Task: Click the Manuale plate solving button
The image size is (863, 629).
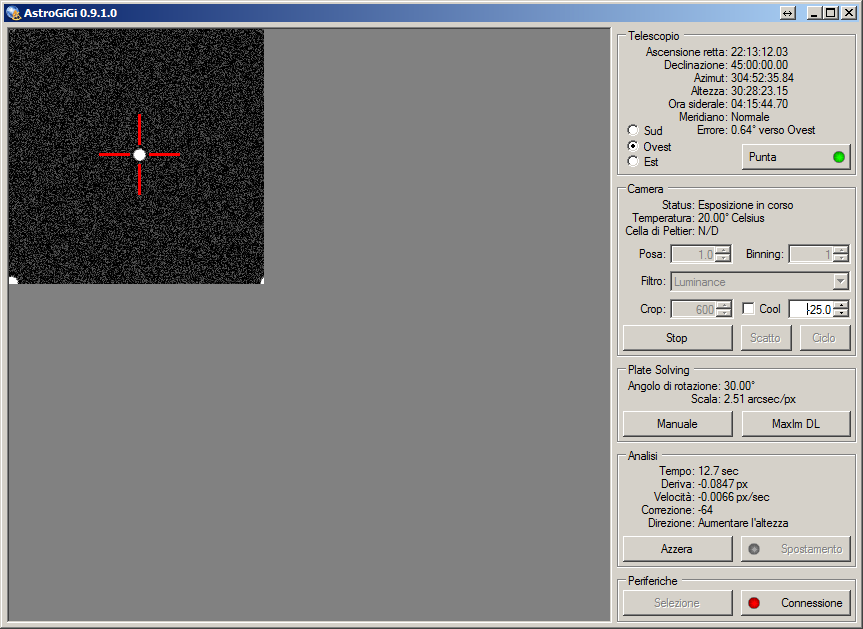Action: (x=677, y=424)
